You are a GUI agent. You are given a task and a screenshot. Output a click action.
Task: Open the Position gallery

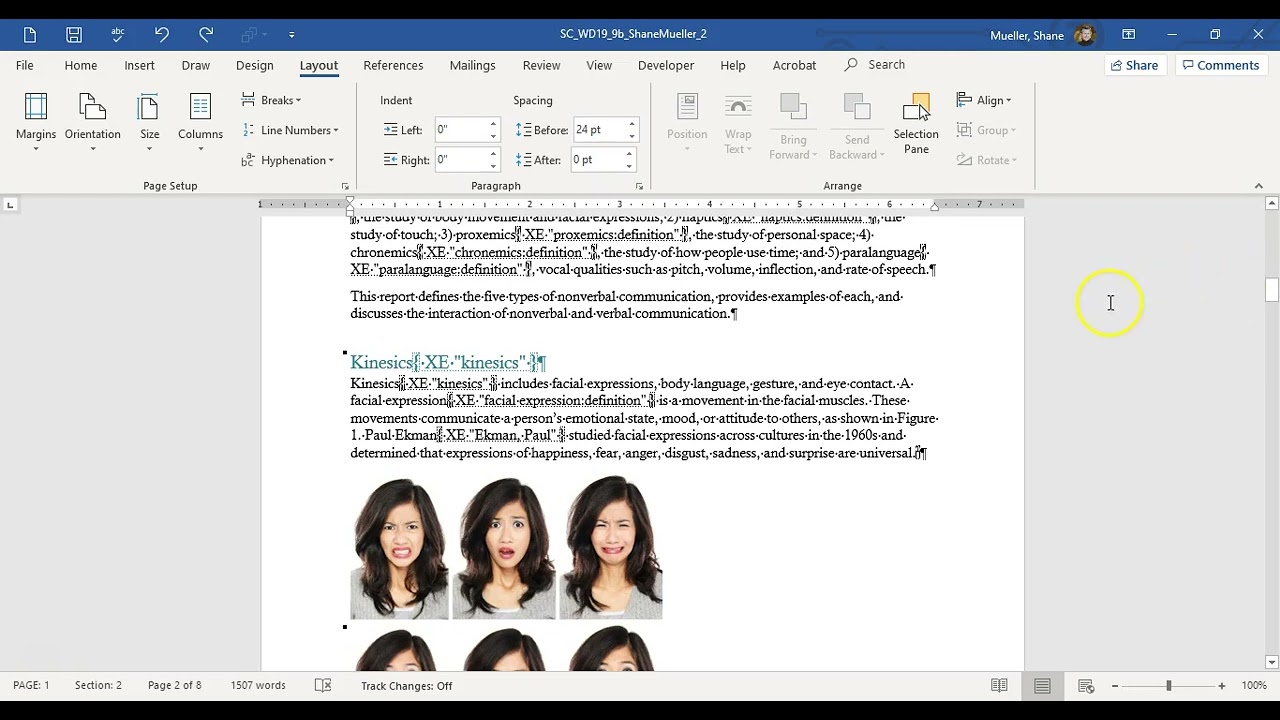click(x=687, y=124)
